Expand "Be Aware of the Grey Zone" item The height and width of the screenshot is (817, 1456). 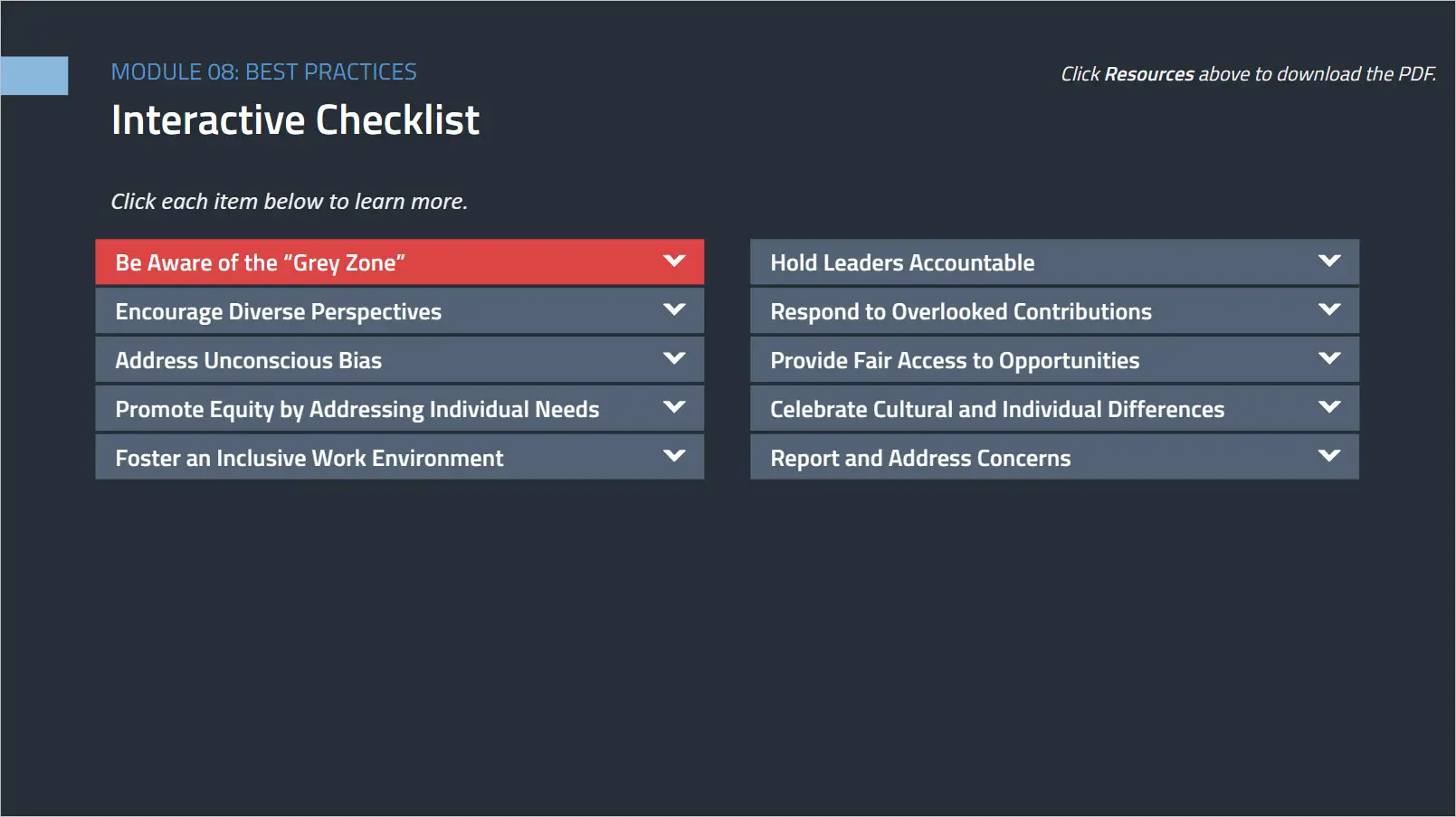pyautogui.click(x=260, y=263)
